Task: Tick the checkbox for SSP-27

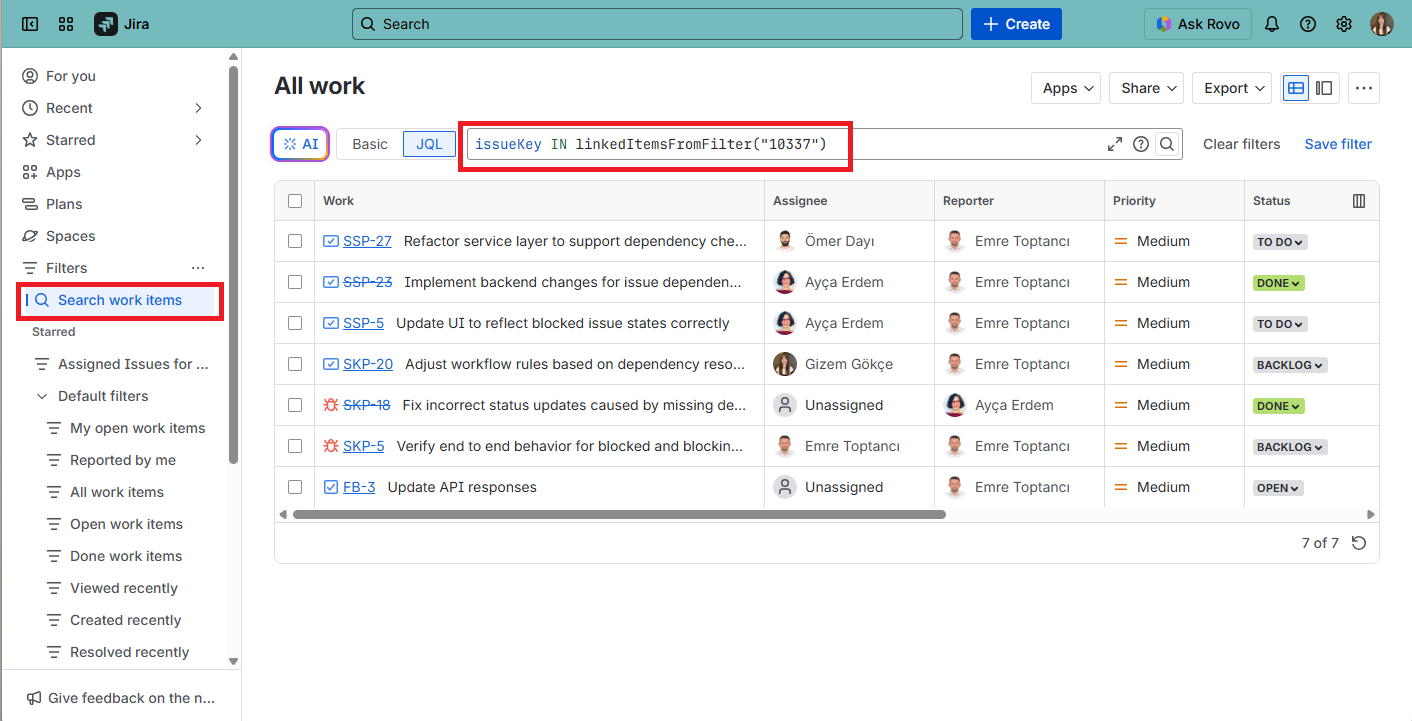Action: pyautogui.click(x=295, y=241)
